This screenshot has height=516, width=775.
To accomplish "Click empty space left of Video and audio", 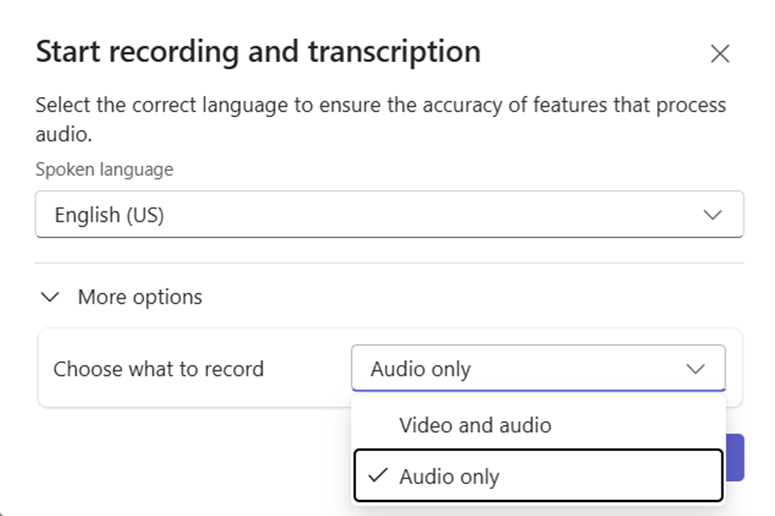I will click(377, 425).
